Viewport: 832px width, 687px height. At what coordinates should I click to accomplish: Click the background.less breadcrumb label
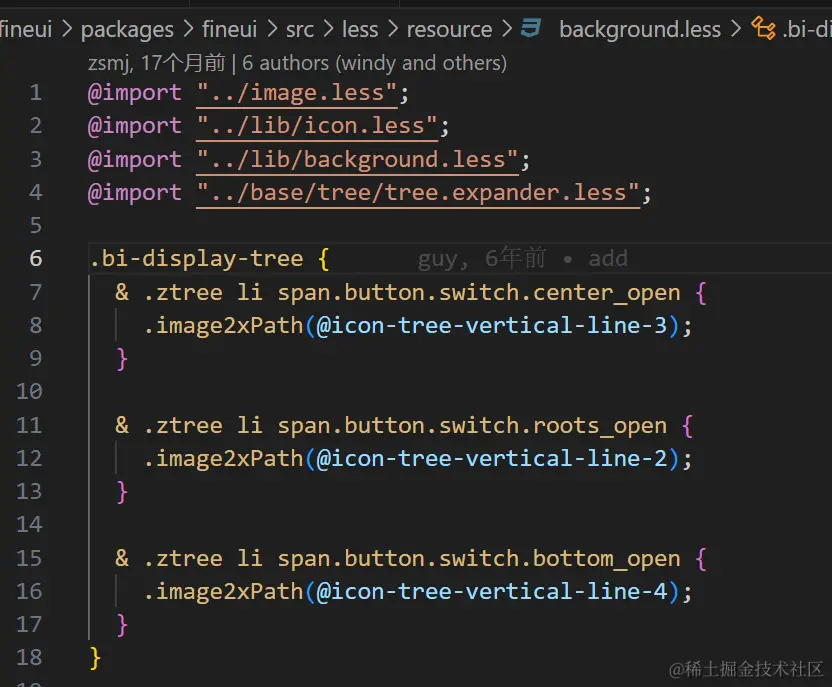click(640, 29)
